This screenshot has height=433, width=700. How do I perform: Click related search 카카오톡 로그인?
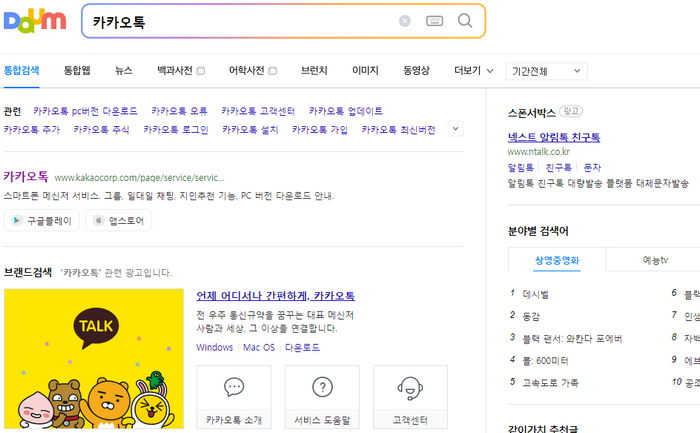[x=176, y=130]
